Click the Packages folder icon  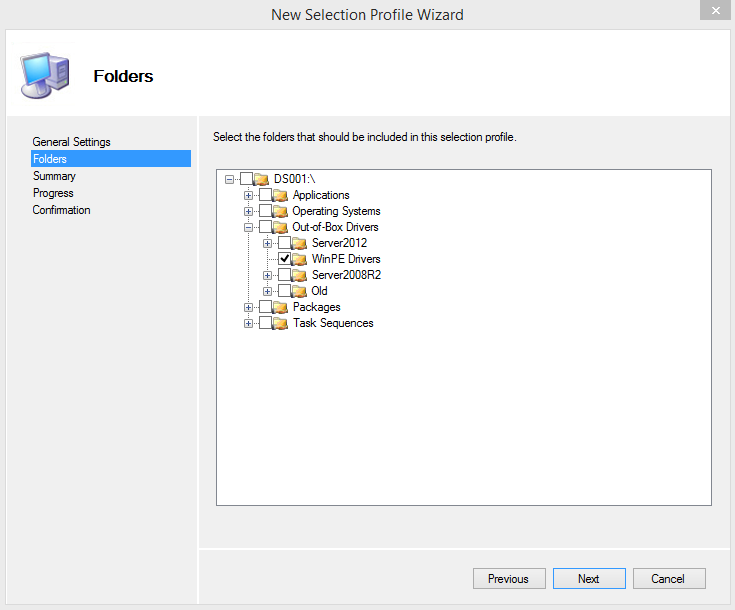coord(280,307)
